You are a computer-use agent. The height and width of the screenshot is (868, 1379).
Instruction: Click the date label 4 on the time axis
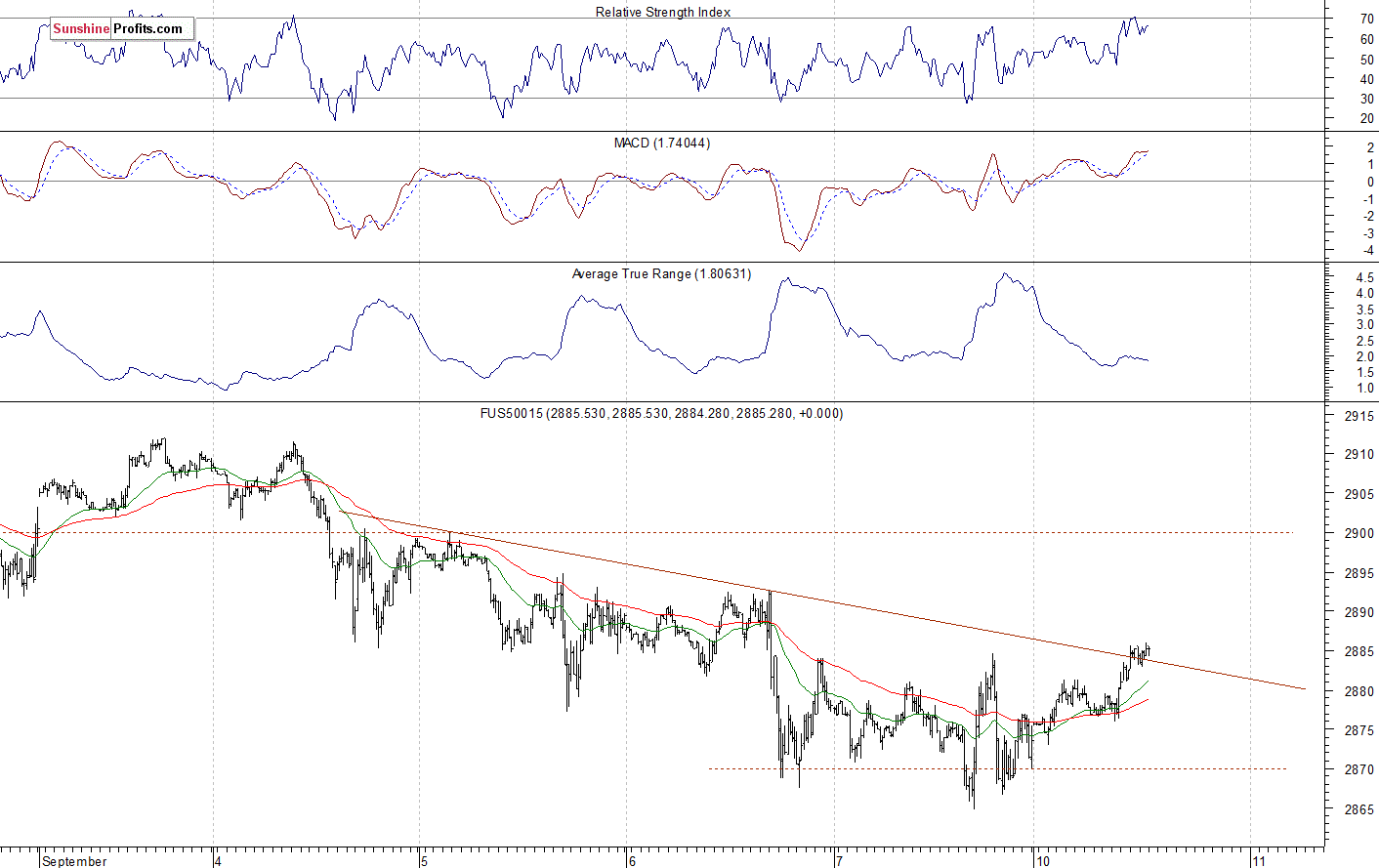(x=218, y=861)
